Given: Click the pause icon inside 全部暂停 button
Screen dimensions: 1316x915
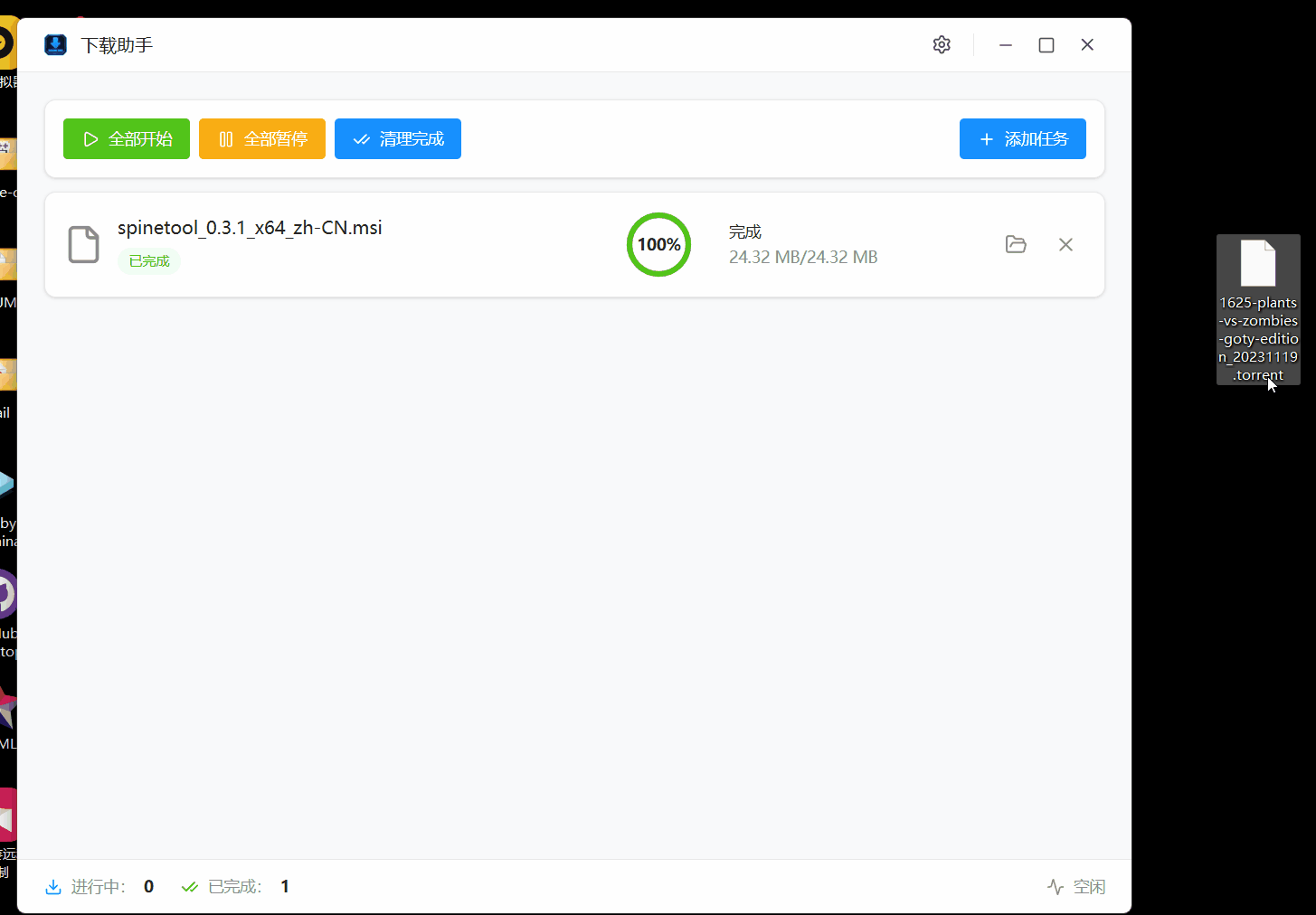Looking at the screenshot, I should 226,138.
